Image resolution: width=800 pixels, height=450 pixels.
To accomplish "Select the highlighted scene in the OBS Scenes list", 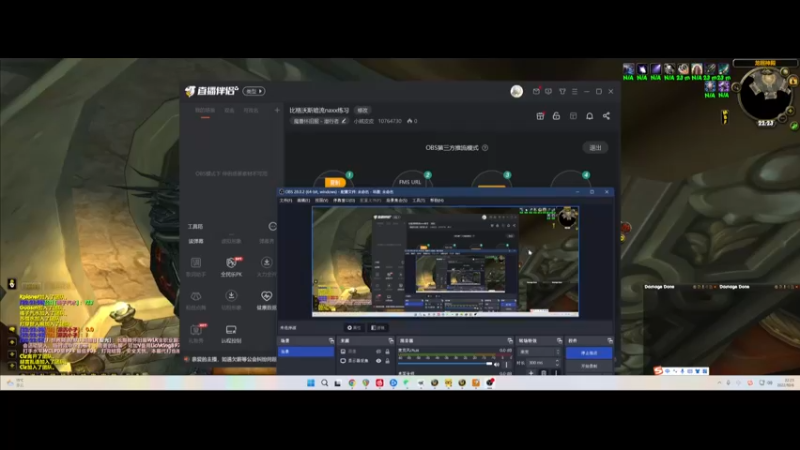I will click(306, 352).
